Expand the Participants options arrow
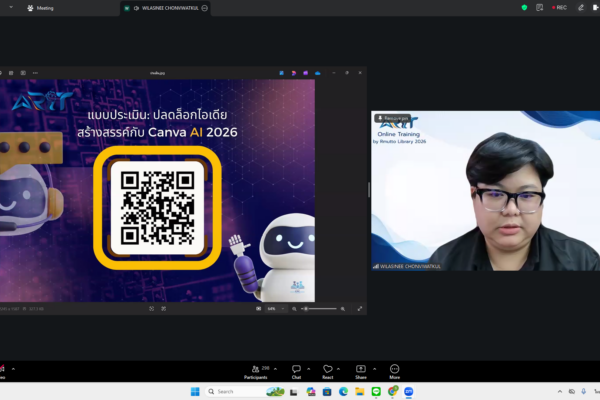600x400 pixels. coord(275,369)
